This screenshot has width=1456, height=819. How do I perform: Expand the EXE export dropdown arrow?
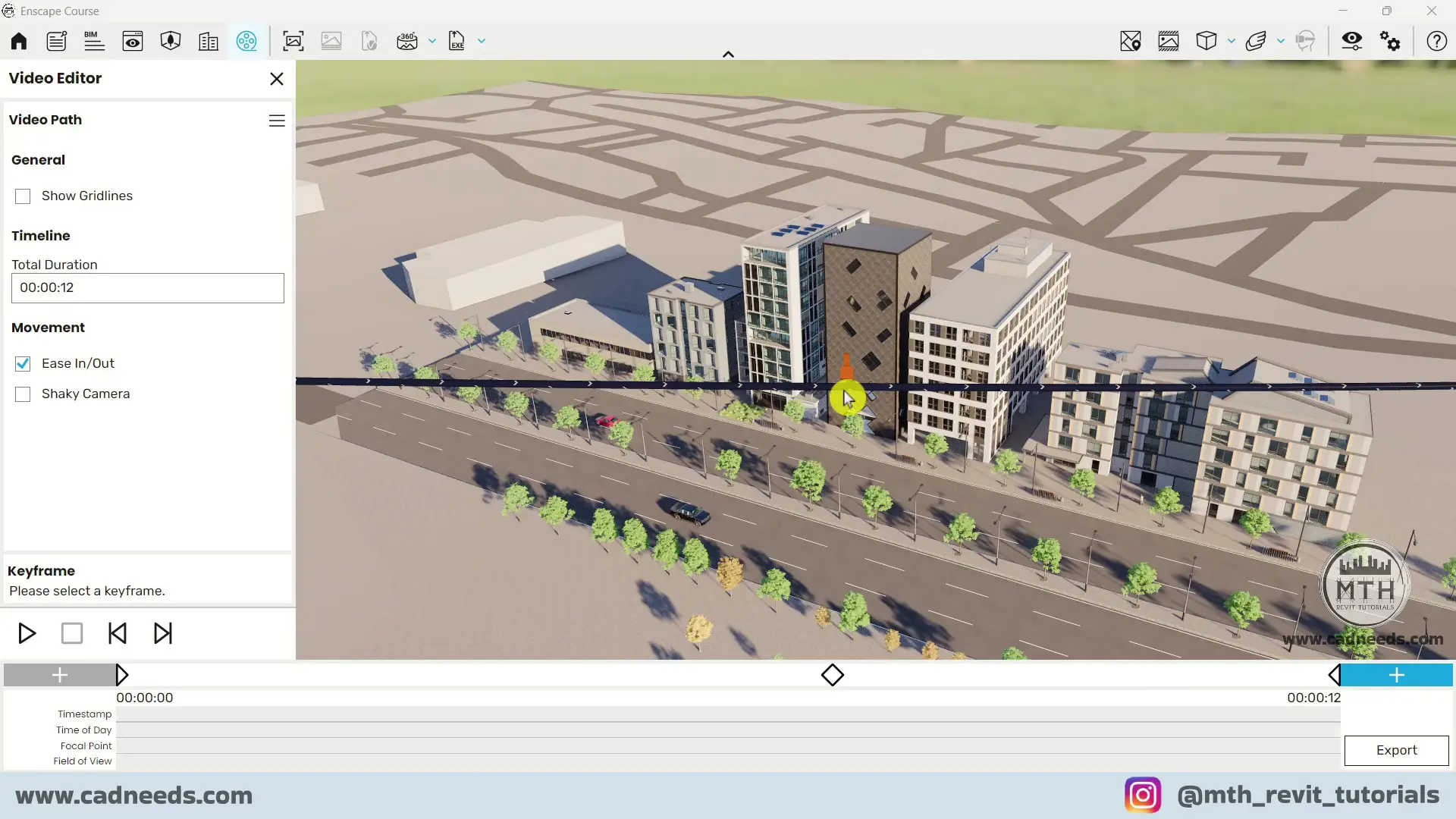(482, 41)
